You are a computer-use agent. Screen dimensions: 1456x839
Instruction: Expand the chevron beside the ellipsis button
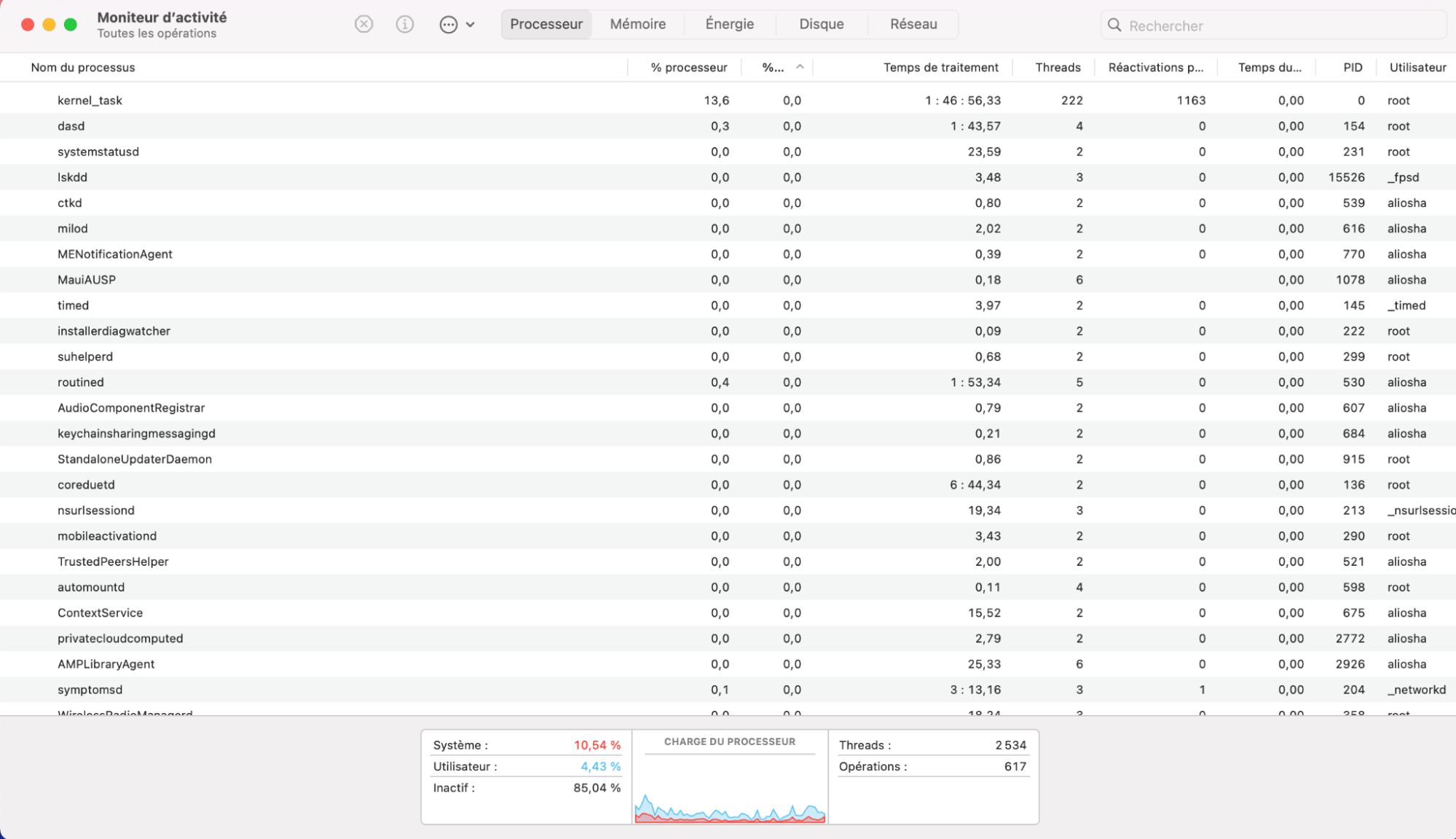[471, 25]
